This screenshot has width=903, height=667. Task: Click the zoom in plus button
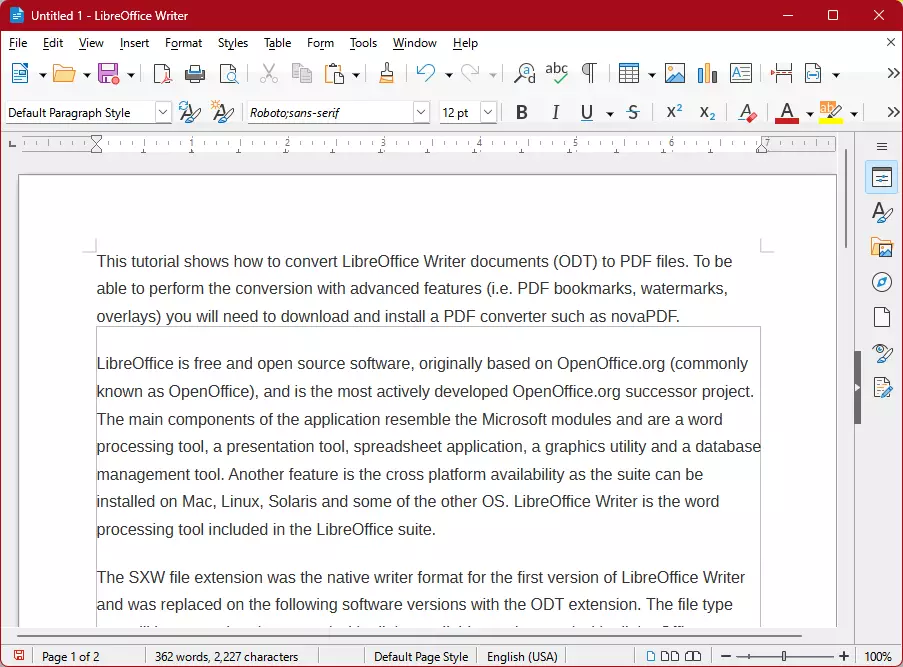[x=844, y=656]
